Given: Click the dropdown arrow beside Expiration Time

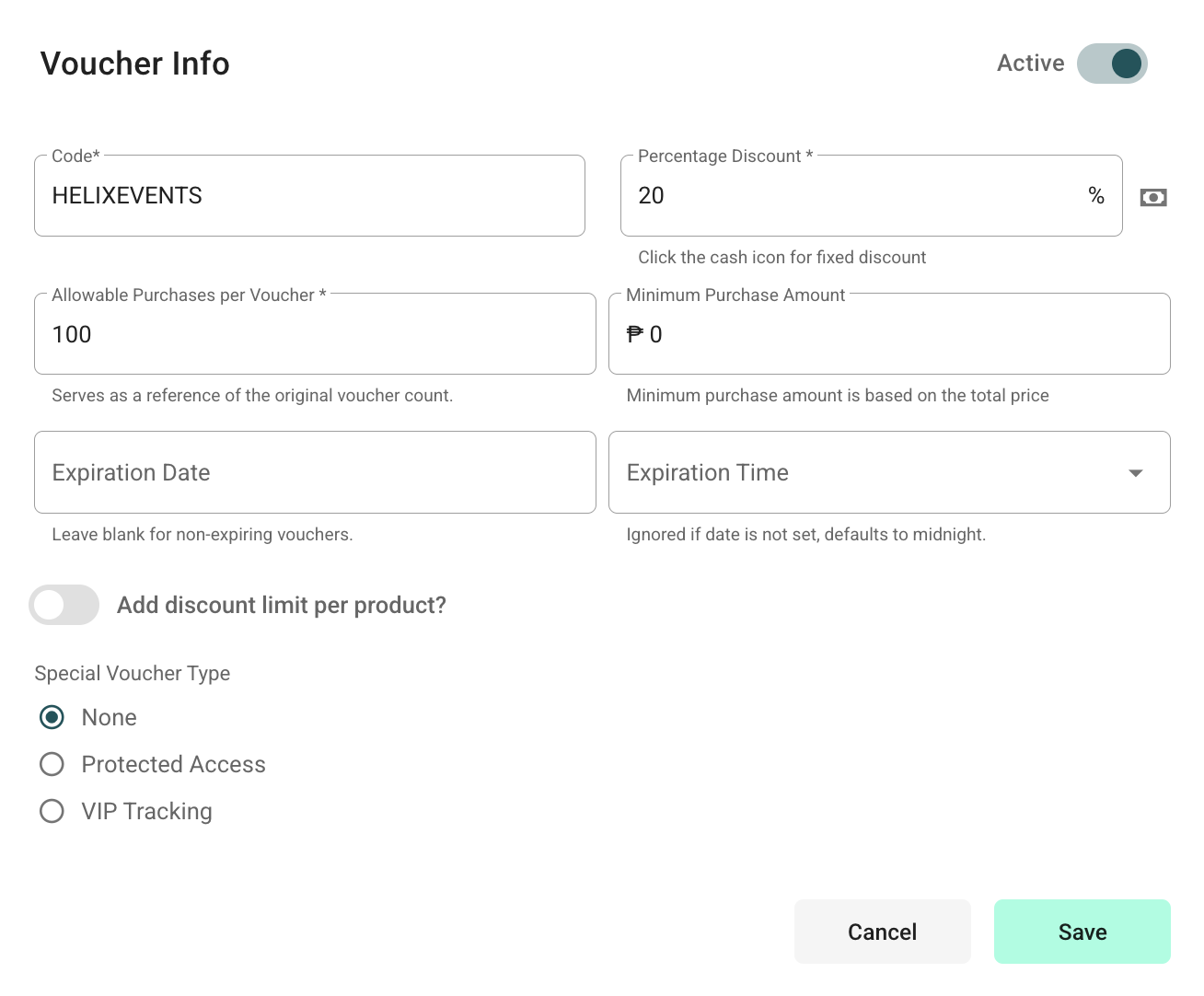Looking at the screenshot, I should 1135,472.
